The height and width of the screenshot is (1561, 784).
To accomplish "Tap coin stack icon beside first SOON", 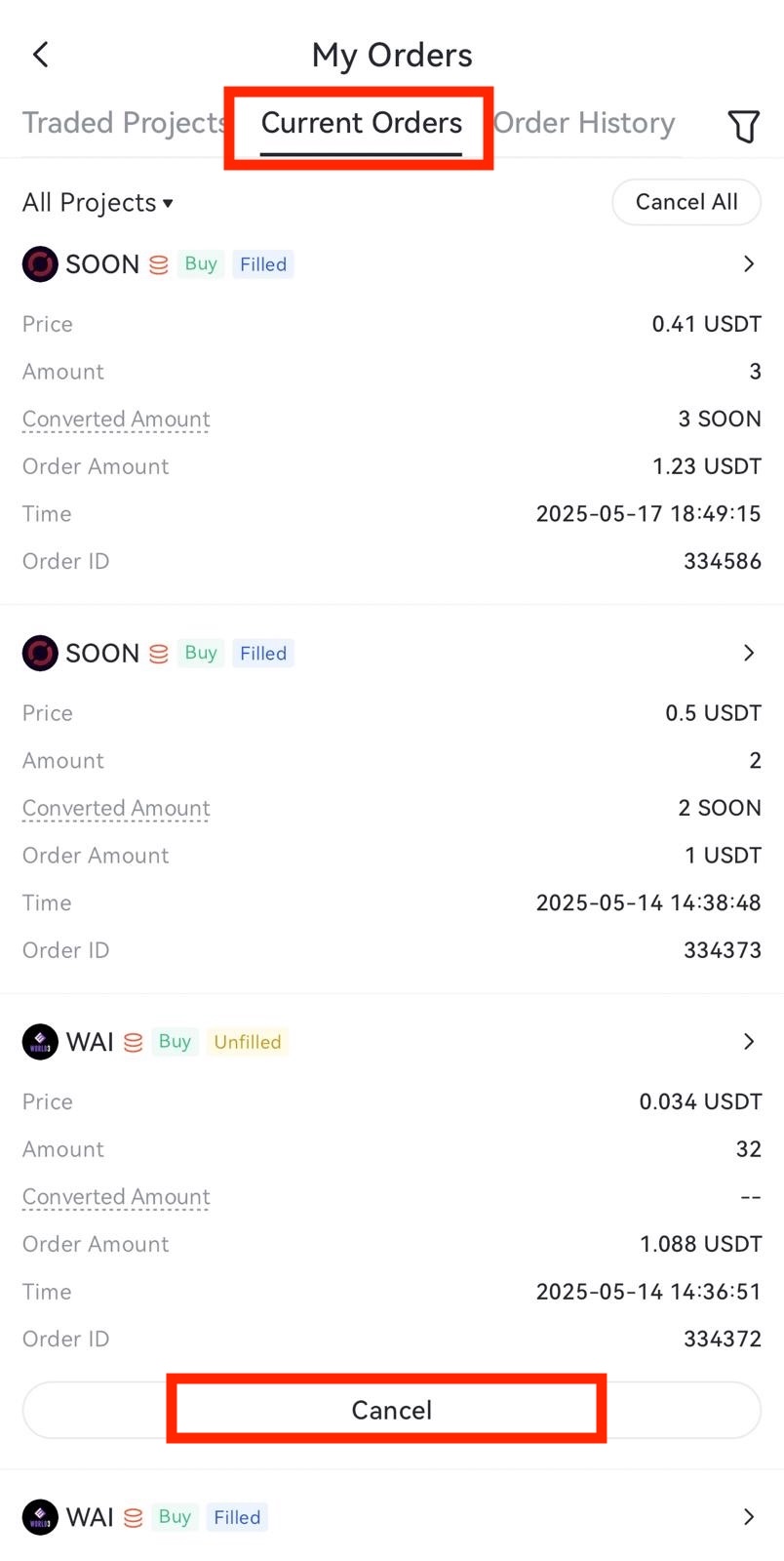I will pos(159,265).
